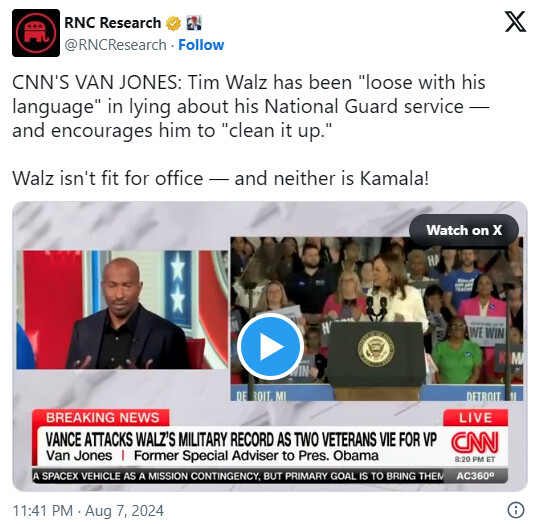The height and width of the screenshot is (524, 538).
Task: Click the CNN logo in the video
Action: 475,442
